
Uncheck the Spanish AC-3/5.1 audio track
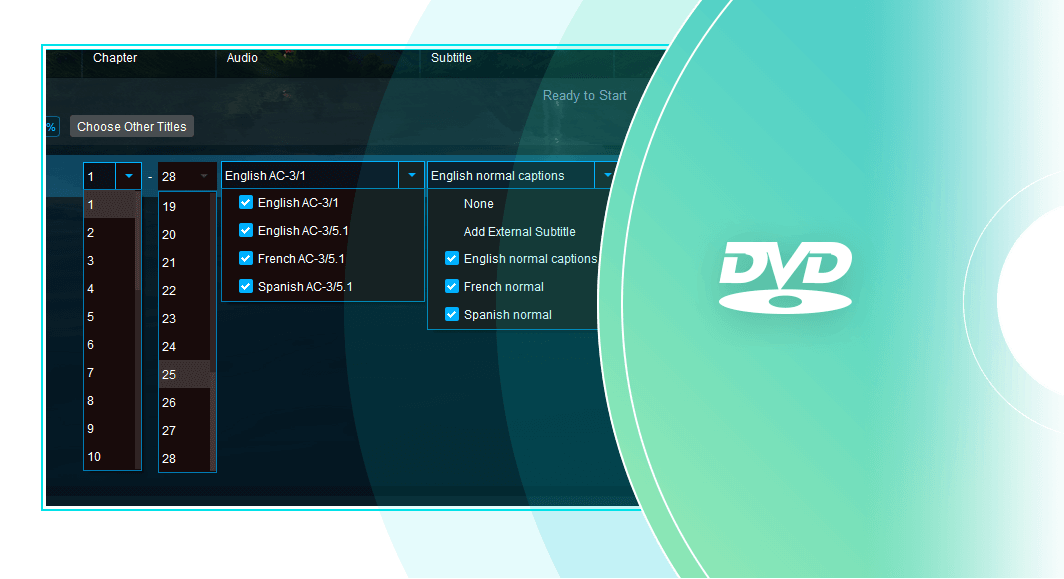coord(245,286)
